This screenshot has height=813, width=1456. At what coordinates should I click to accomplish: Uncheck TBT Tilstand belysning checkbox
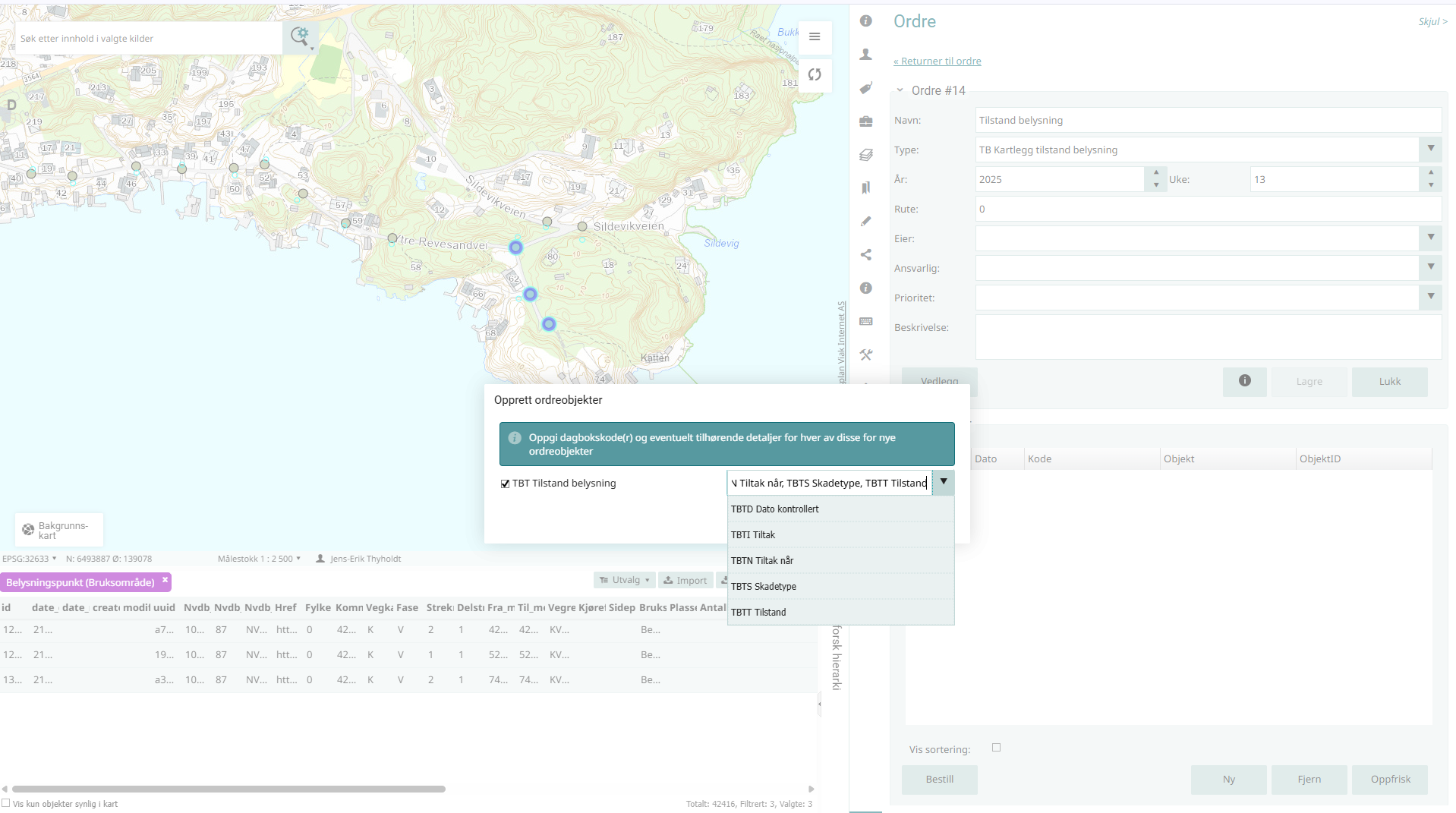[505, 484]
